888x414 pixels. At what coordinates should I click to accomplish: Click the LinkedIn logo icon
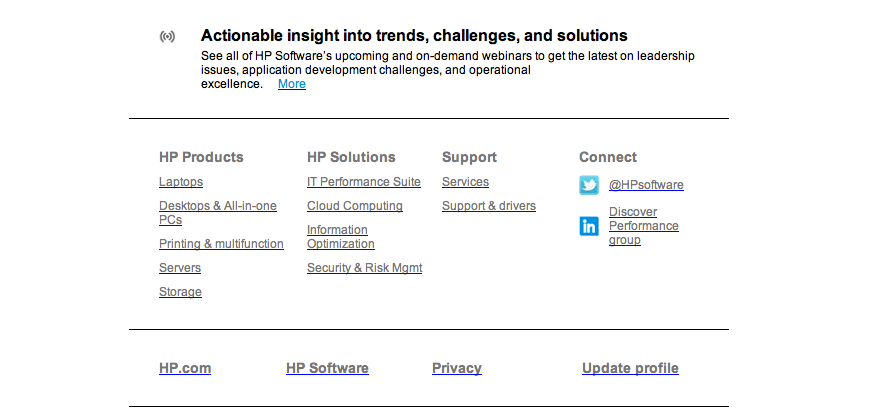coord(589,226)
